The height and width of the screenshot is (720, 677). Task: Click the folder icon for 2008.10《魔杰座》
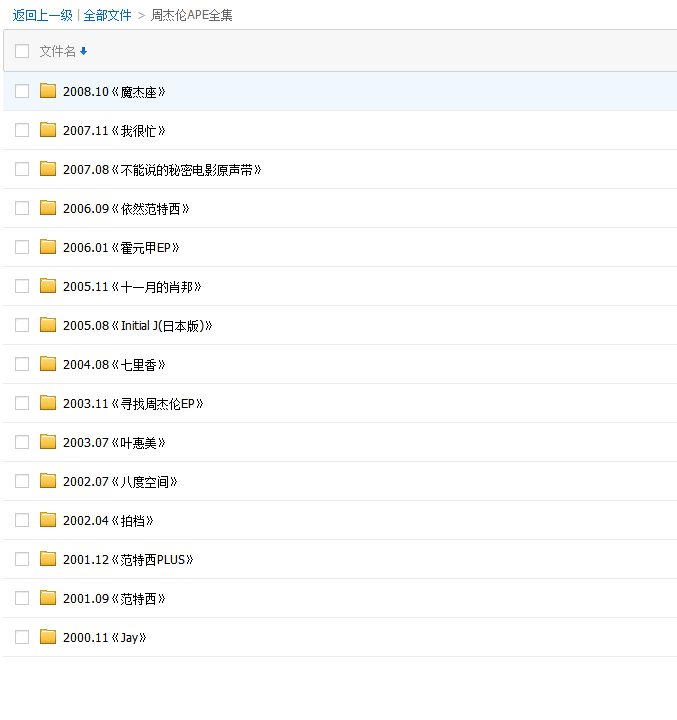pyautogui.click(x=48, y=91)
